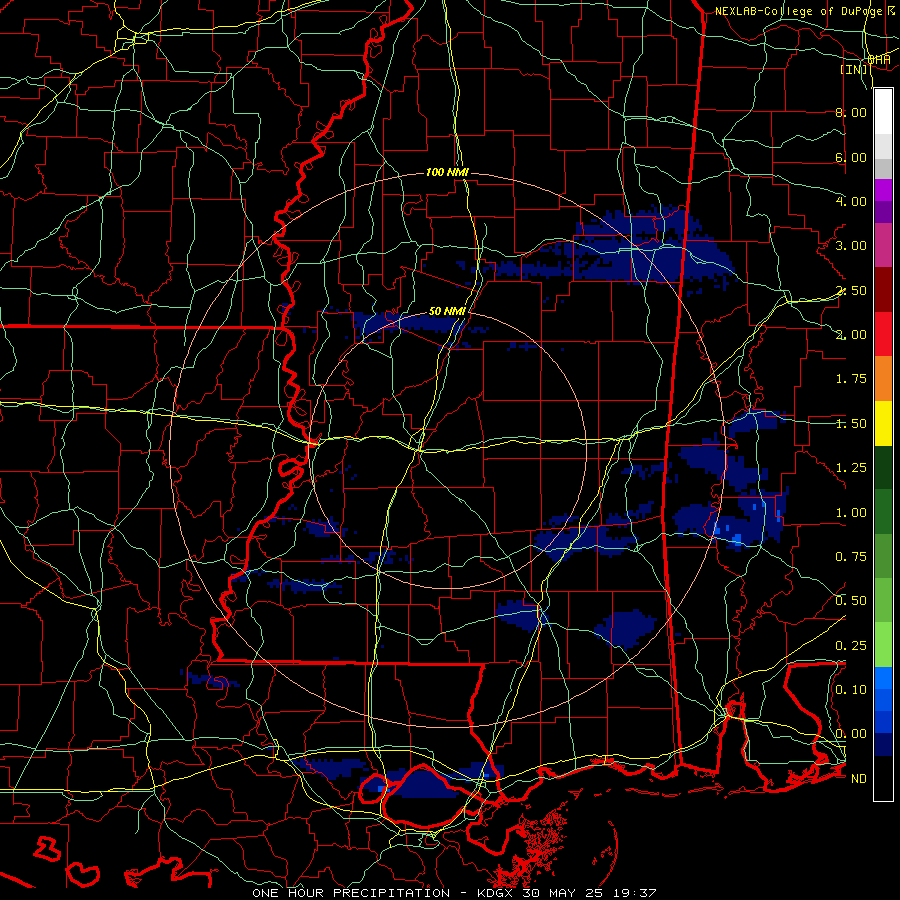Pick the bright red swatch beside 2.00
900x900 pixels.
pos(883,334)
